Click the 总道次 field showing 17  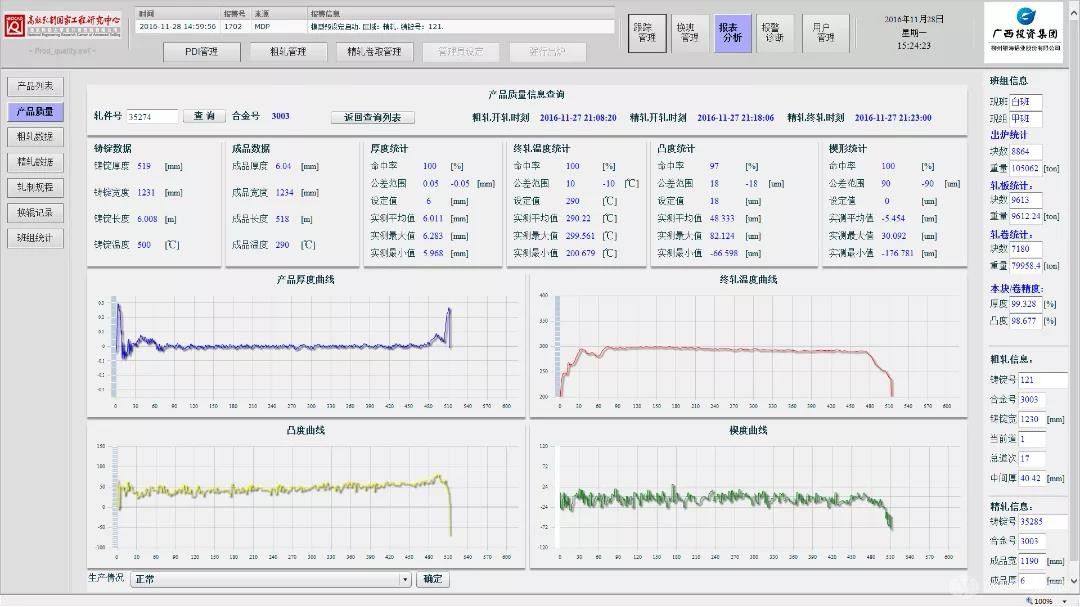click(1032, 458)
